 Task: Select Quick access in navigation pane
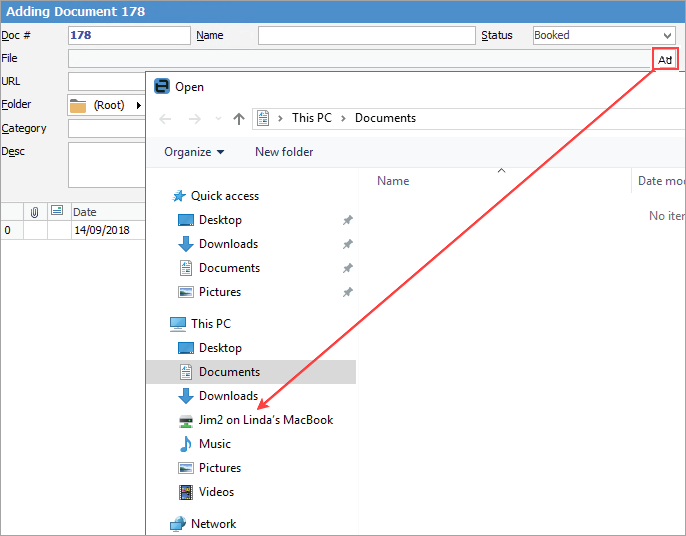coord(225,196)
